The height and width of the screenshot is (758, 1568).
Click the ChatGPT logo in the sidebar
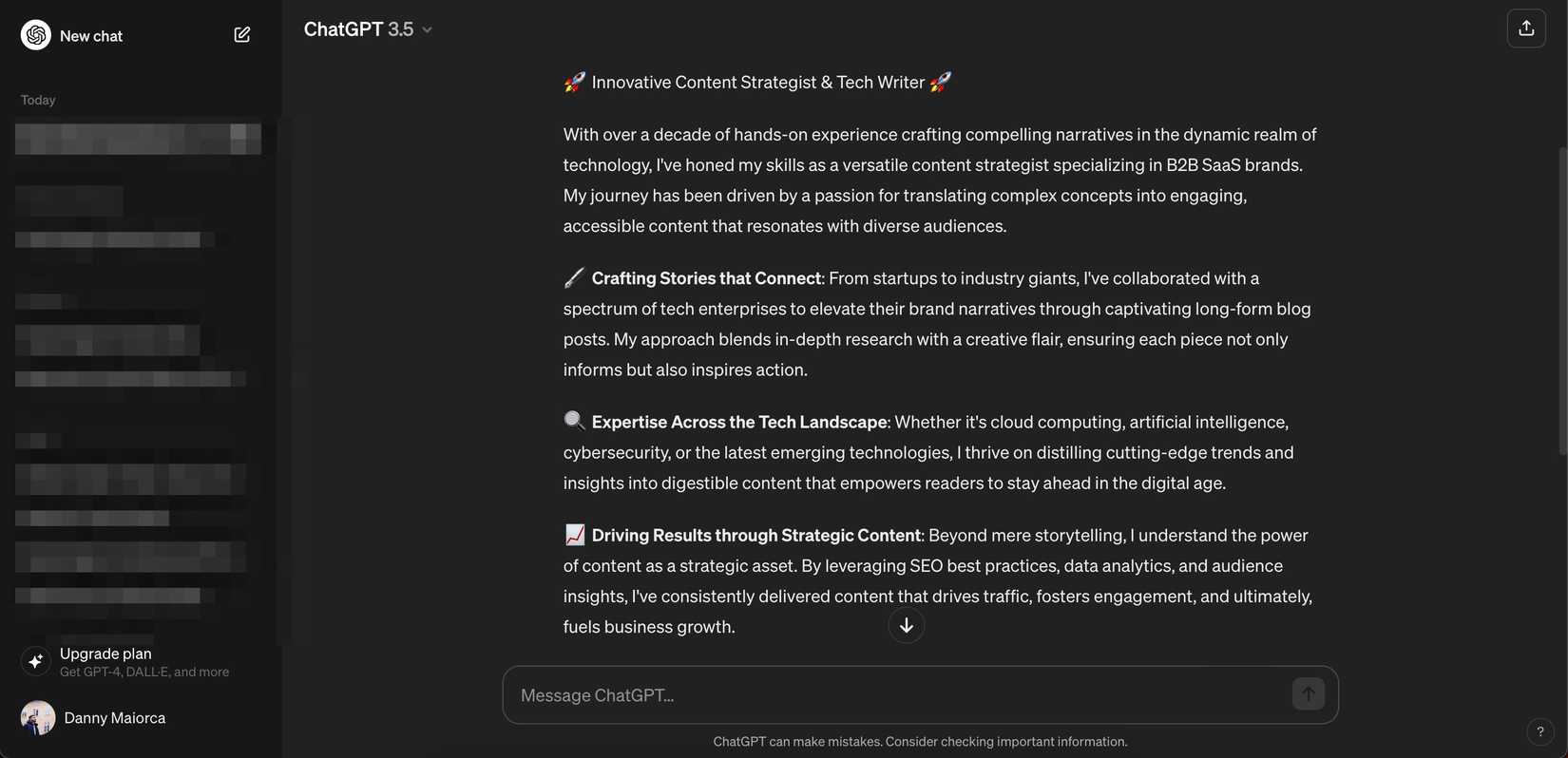[x=36, y=35]
